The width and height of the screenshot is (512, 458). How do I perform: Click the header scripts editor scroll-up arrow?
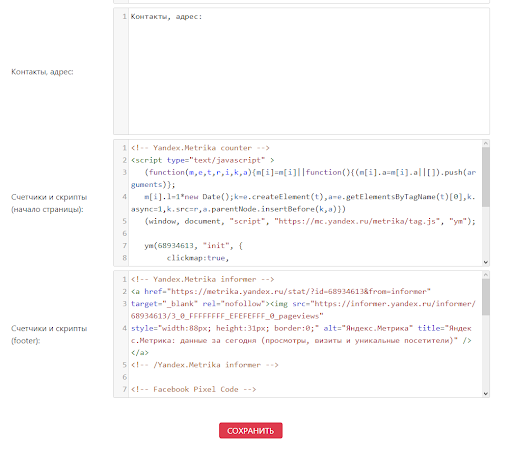(x=486, y=143)
